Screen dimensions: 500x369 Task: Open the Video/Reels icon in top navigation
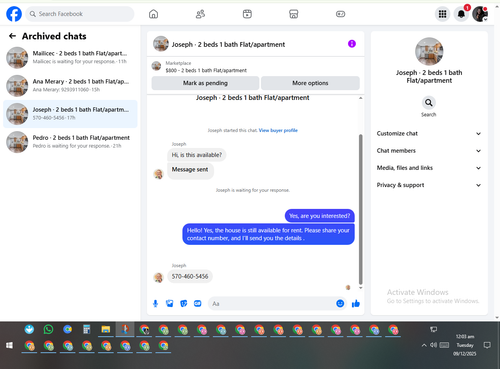[247, 14]
